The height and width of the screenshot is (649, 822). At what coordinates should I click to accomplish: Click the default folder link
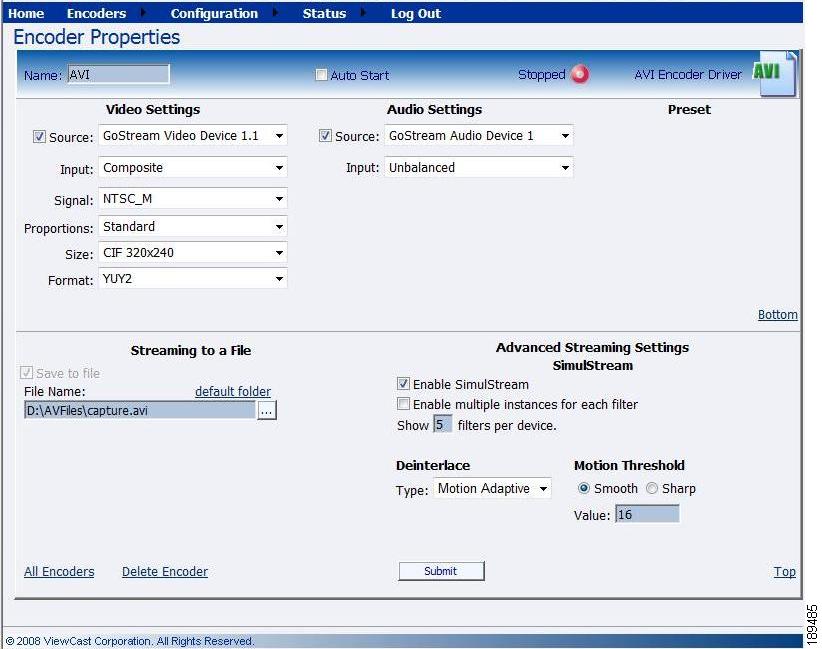pyautogui.click(x=233, y=391)
